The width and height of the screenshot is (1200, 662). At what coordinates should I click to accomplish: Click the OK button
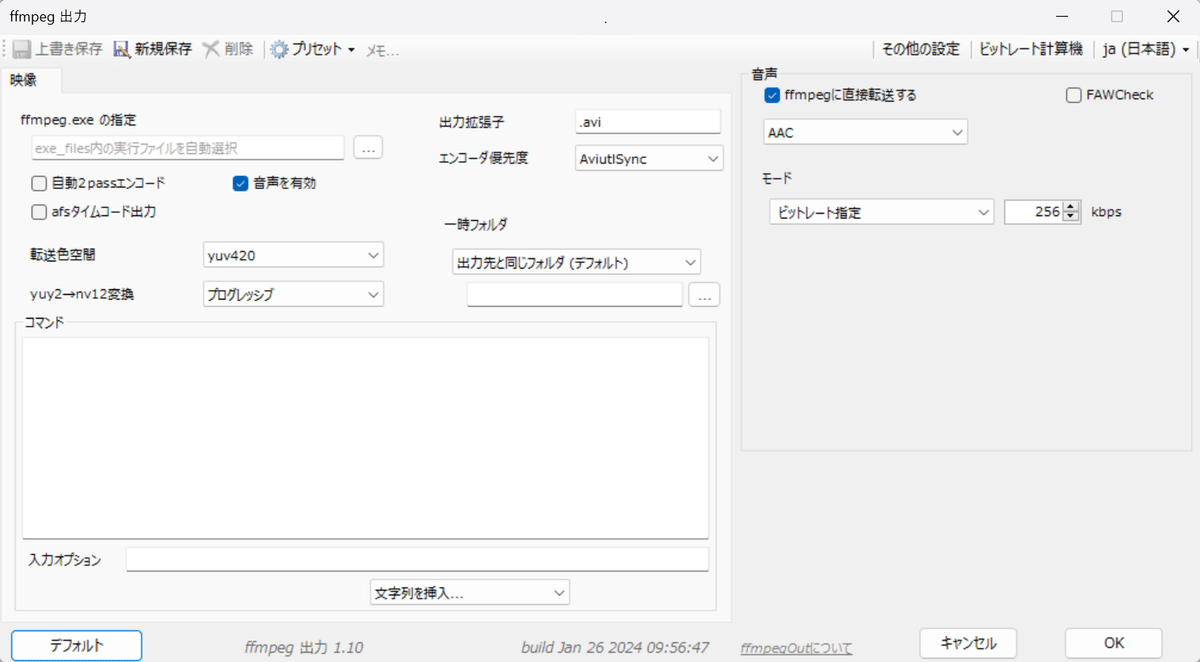(x=1114, y=642)
